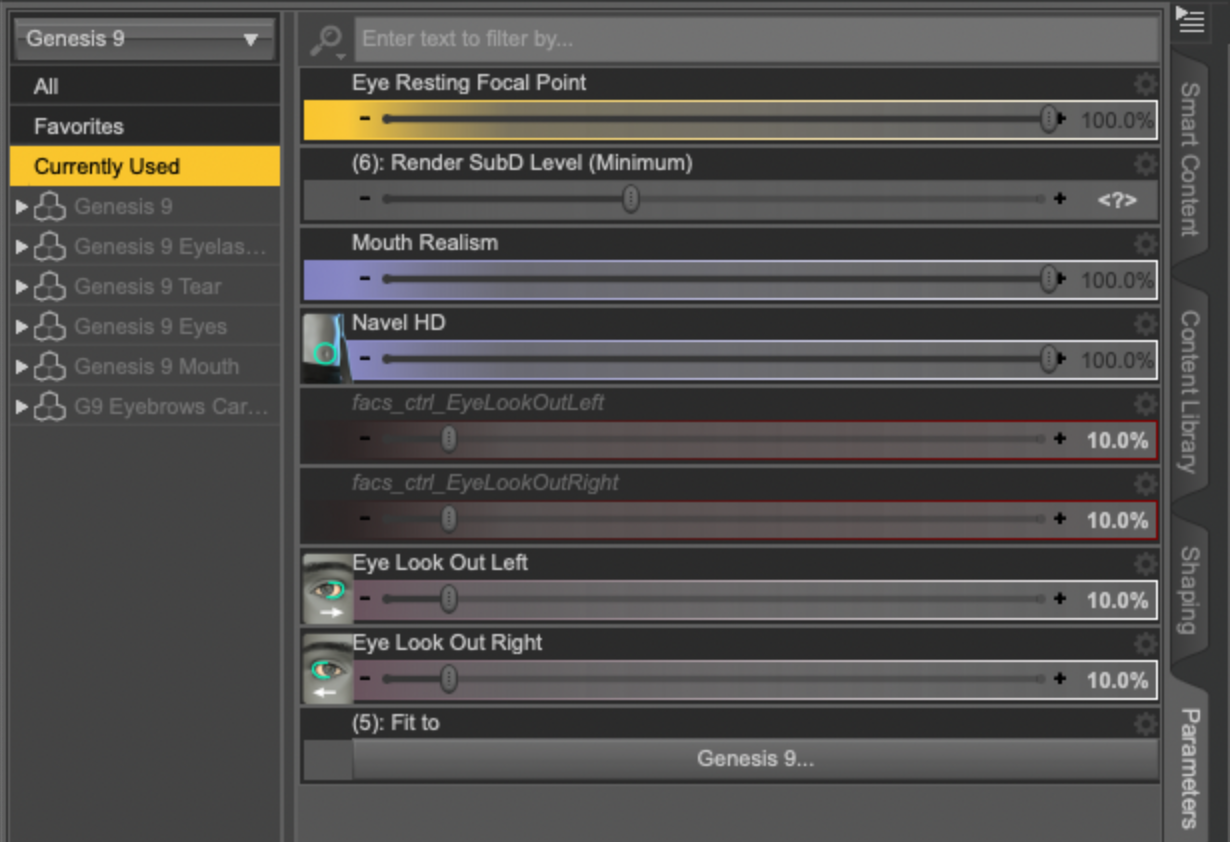Switch to the Smart Content tab
This screenshot has height=842, width=1230.
point(1189,159)
